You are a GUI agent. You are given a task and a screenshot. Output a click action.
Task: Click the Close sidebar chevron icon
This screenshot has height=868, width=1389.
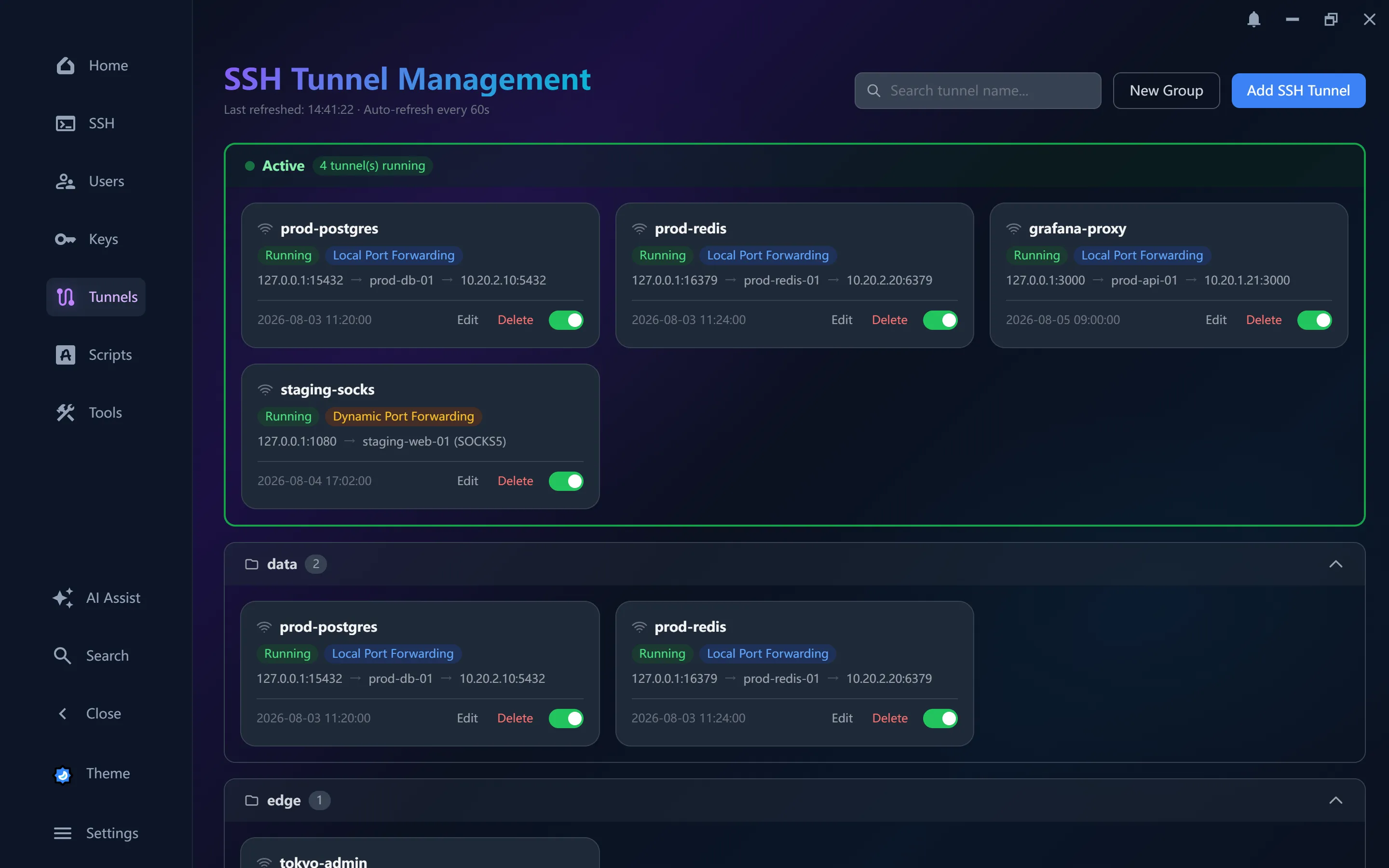63,714
